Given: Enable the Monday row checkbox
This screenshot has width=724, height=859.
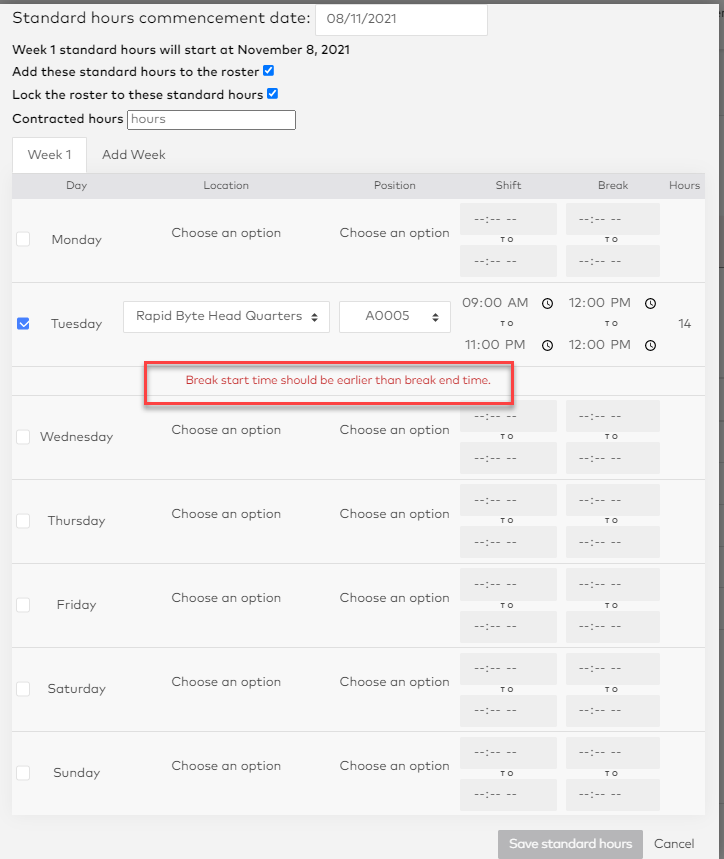Looking at the screenshot, I should (x=23, y=239).
